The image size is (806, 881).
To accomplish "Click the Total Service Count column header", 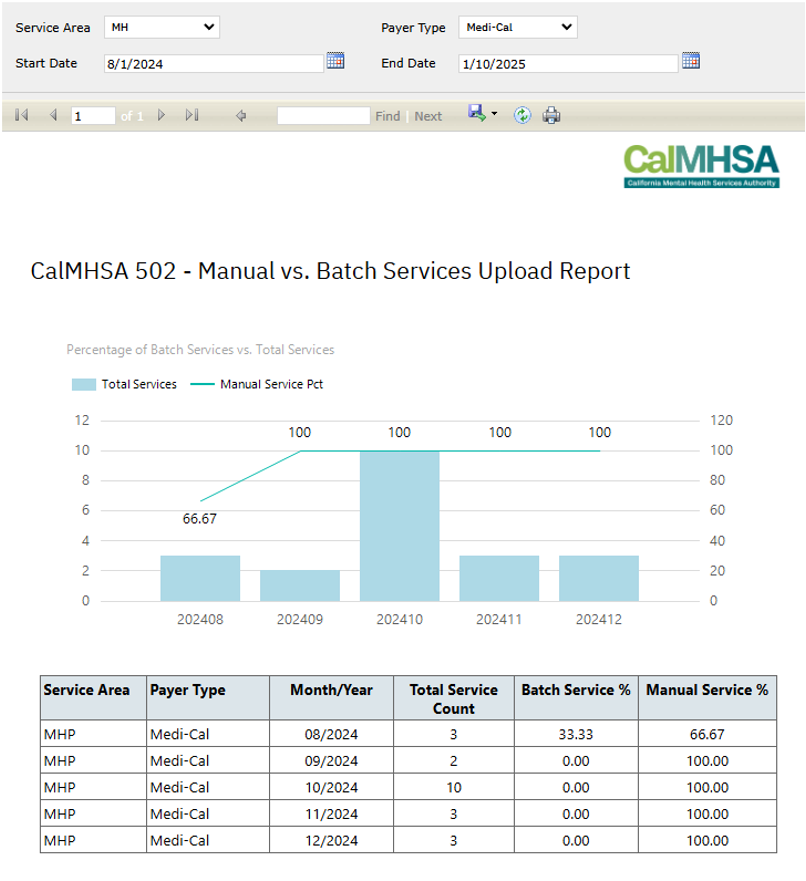I will [454, 698].
